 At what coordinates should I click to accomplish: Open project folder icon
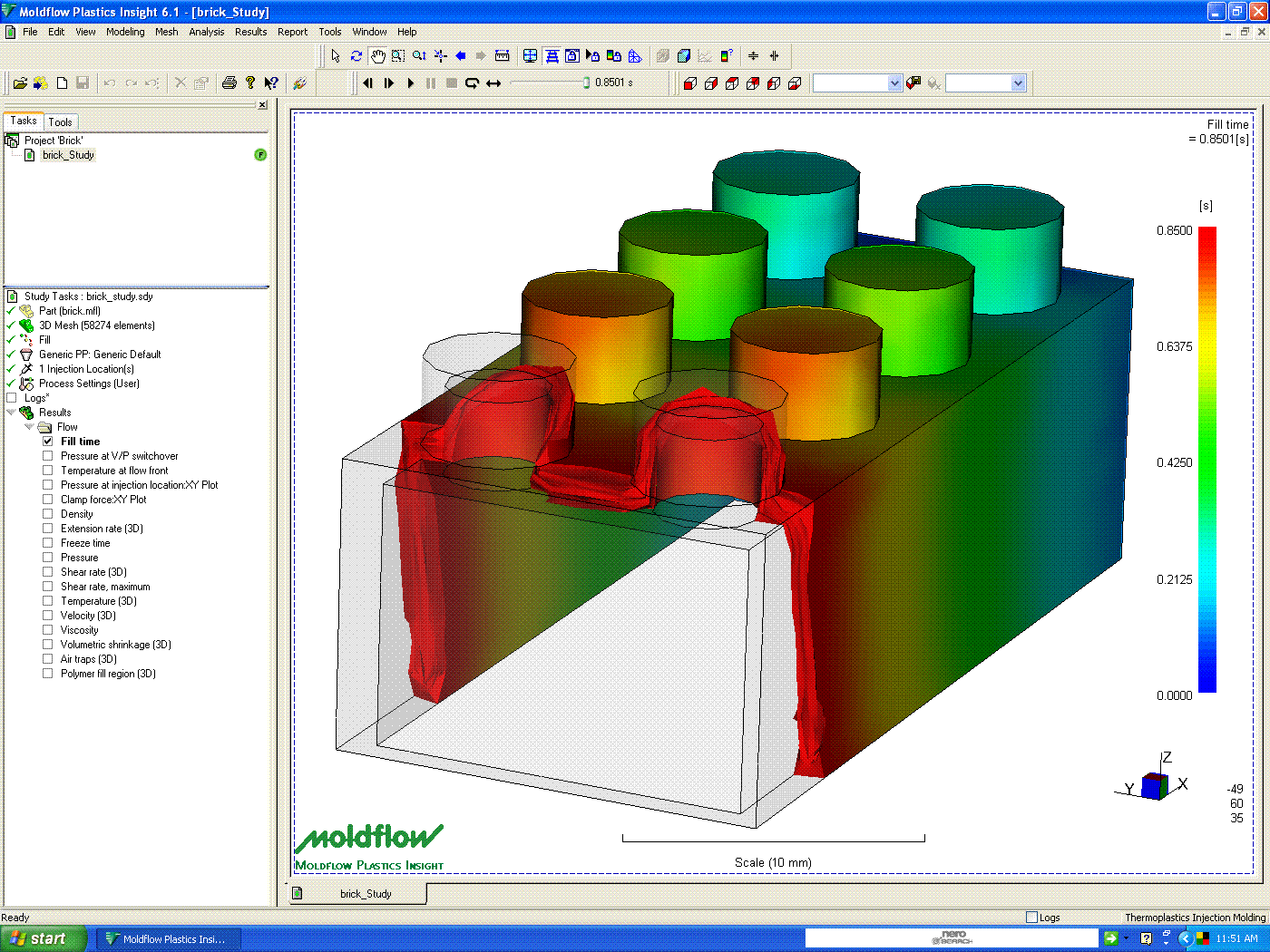(20, 83)
